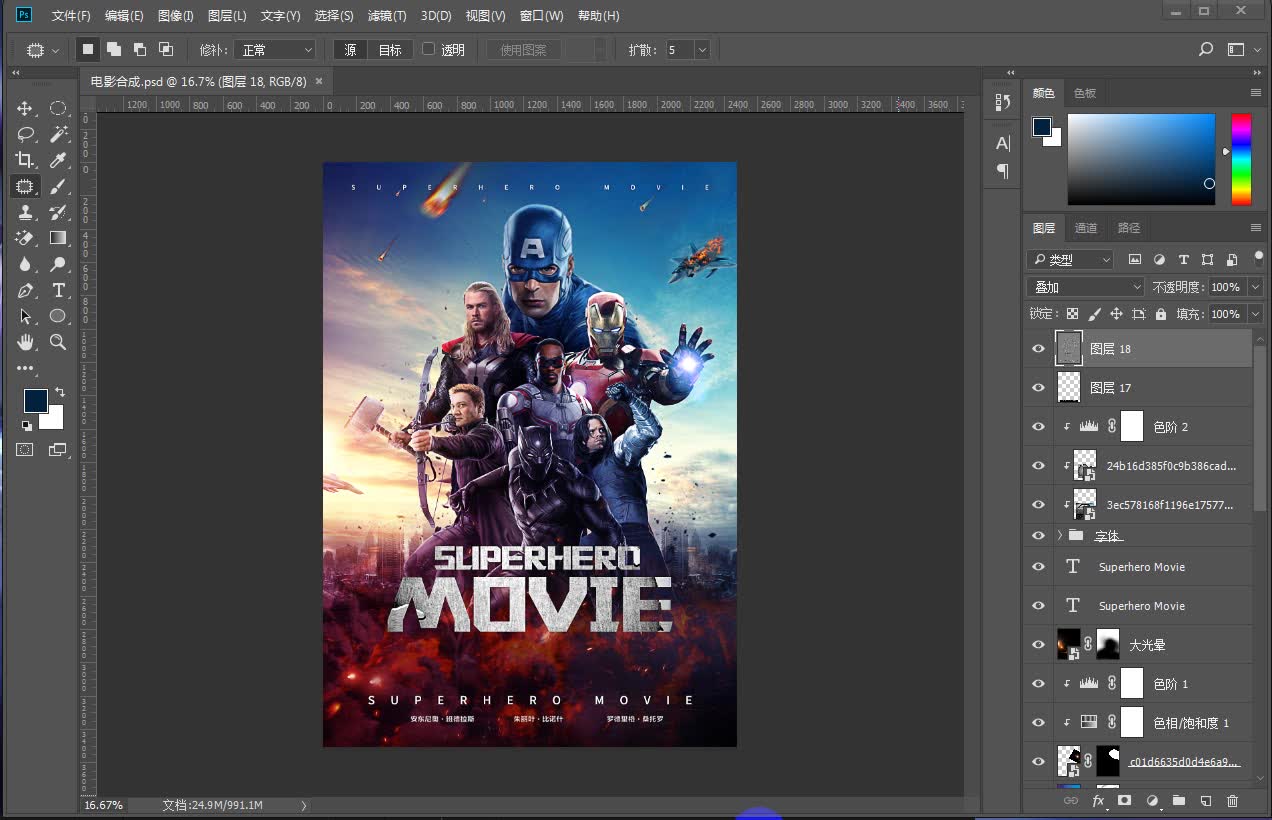Select the Hand tool
The height and width of the screenshot is (820, 1272).
[25, 342]
